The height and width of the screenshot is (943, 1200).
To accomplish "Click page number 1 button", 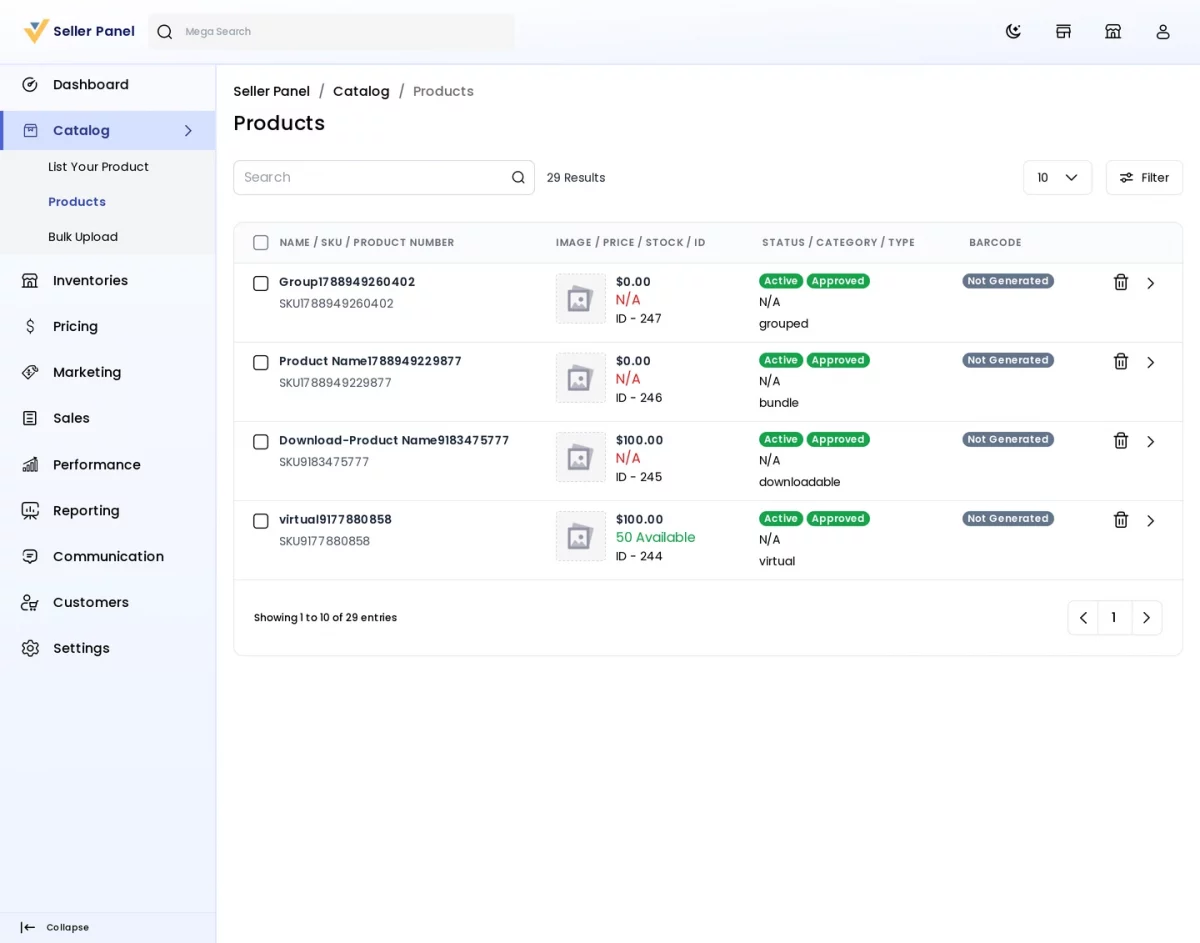I will click(1114, 618).
